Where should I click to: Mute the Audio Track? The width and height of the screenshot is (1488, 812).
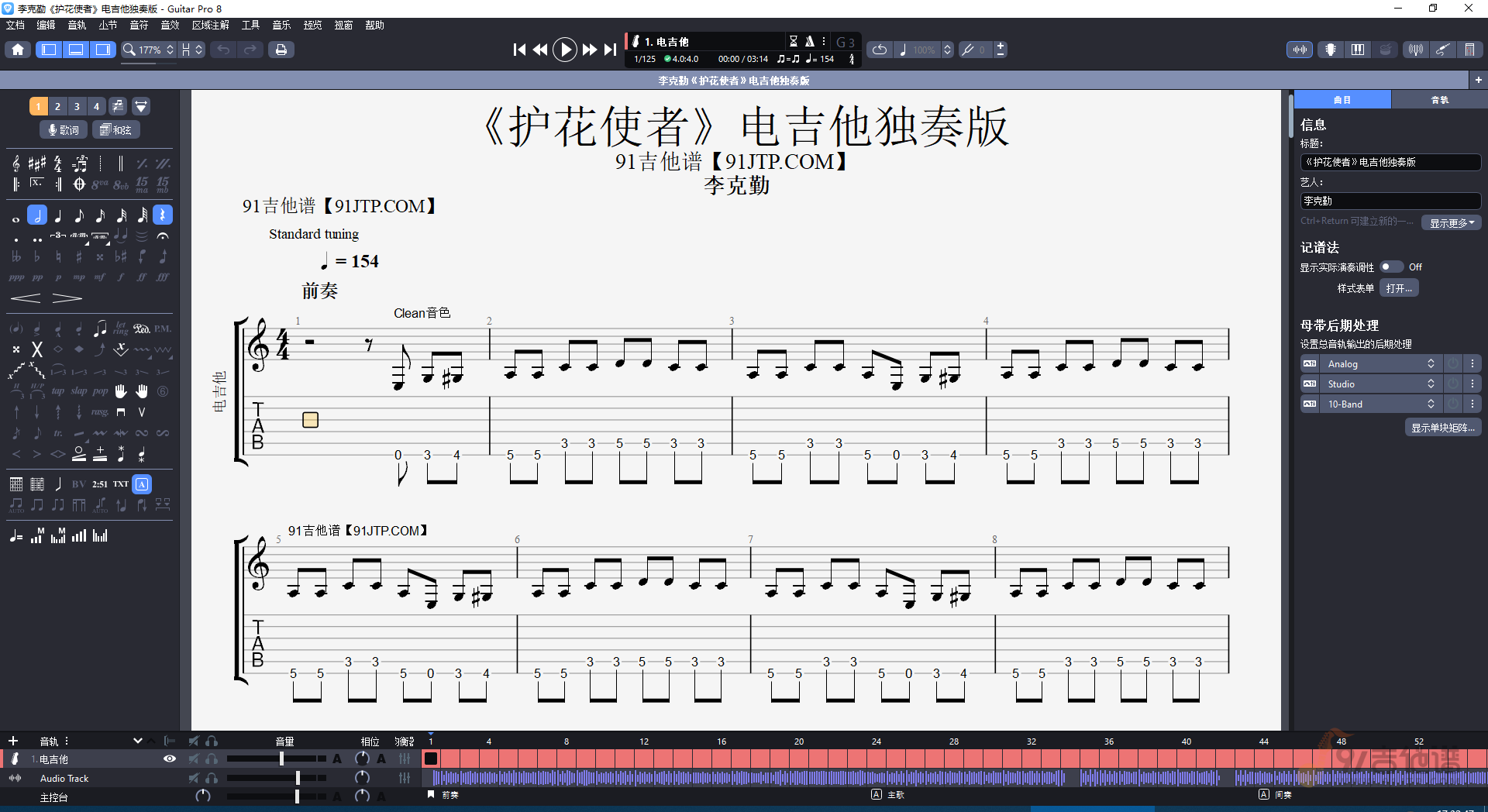[x=194, y=778]
